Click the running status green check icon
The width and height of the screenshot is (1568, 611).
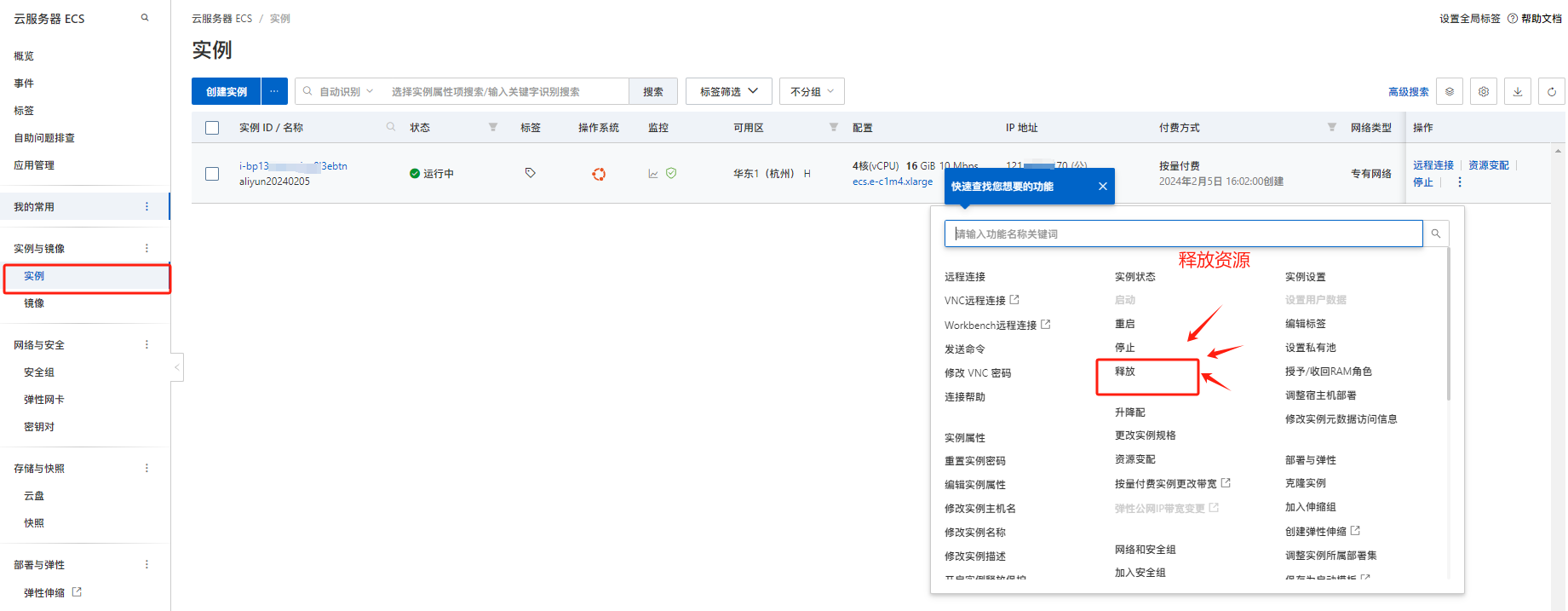415,174
